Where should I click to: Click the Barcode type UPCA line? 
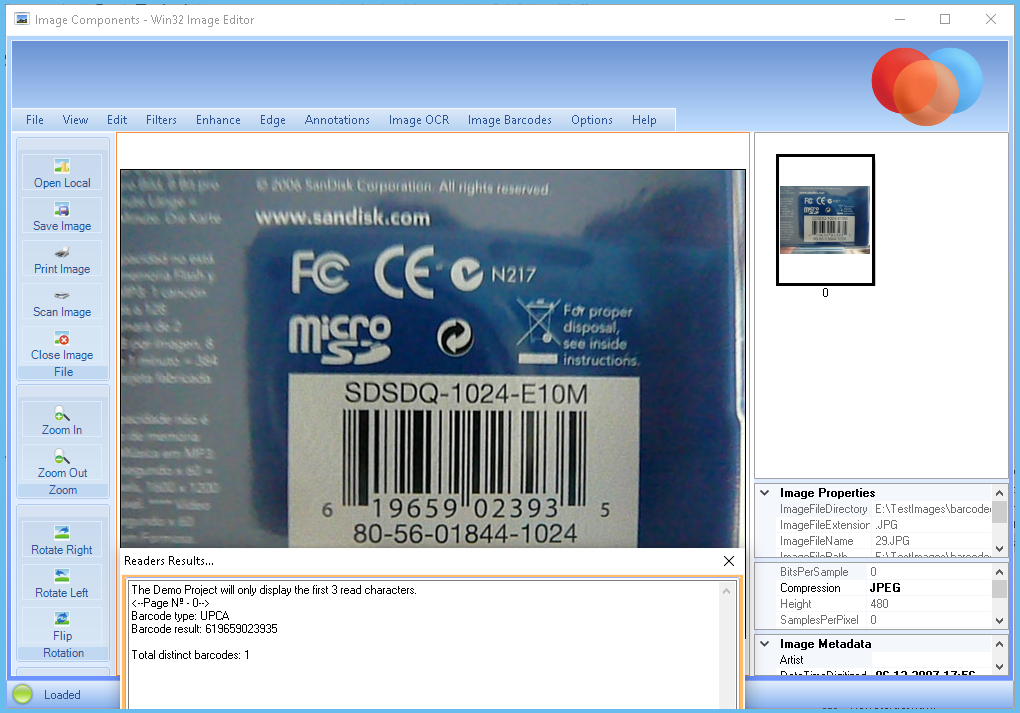180,616
